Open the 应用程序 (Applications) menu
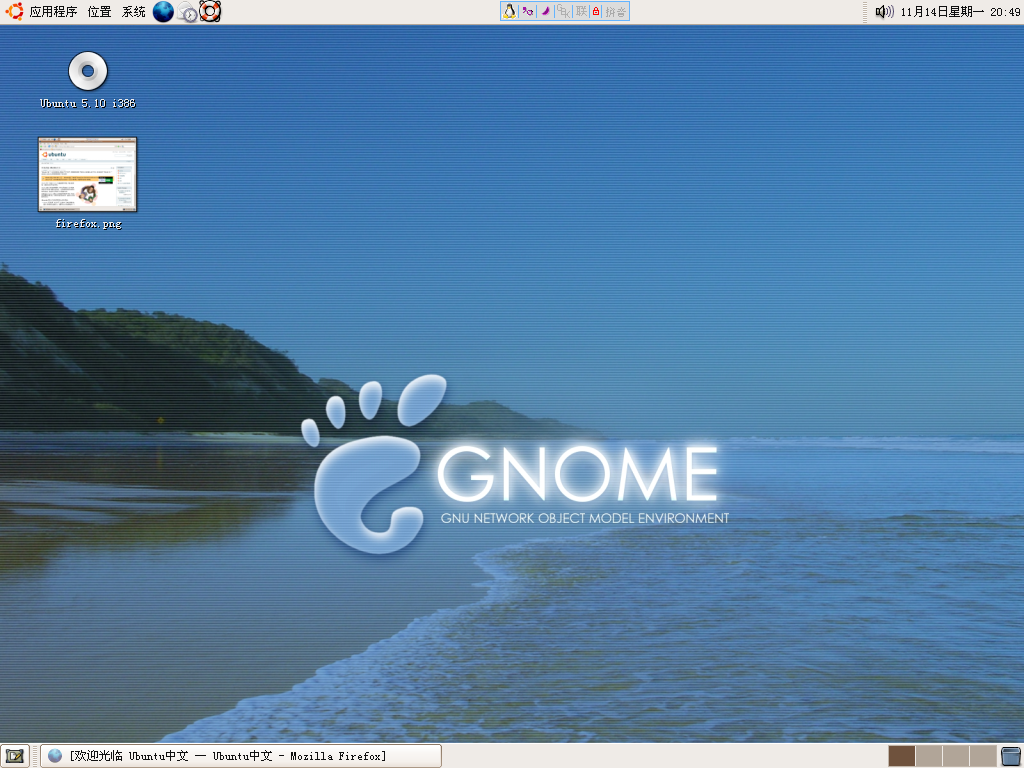Viewport: 1024px width, 768px height. click(x=53, y=12)
